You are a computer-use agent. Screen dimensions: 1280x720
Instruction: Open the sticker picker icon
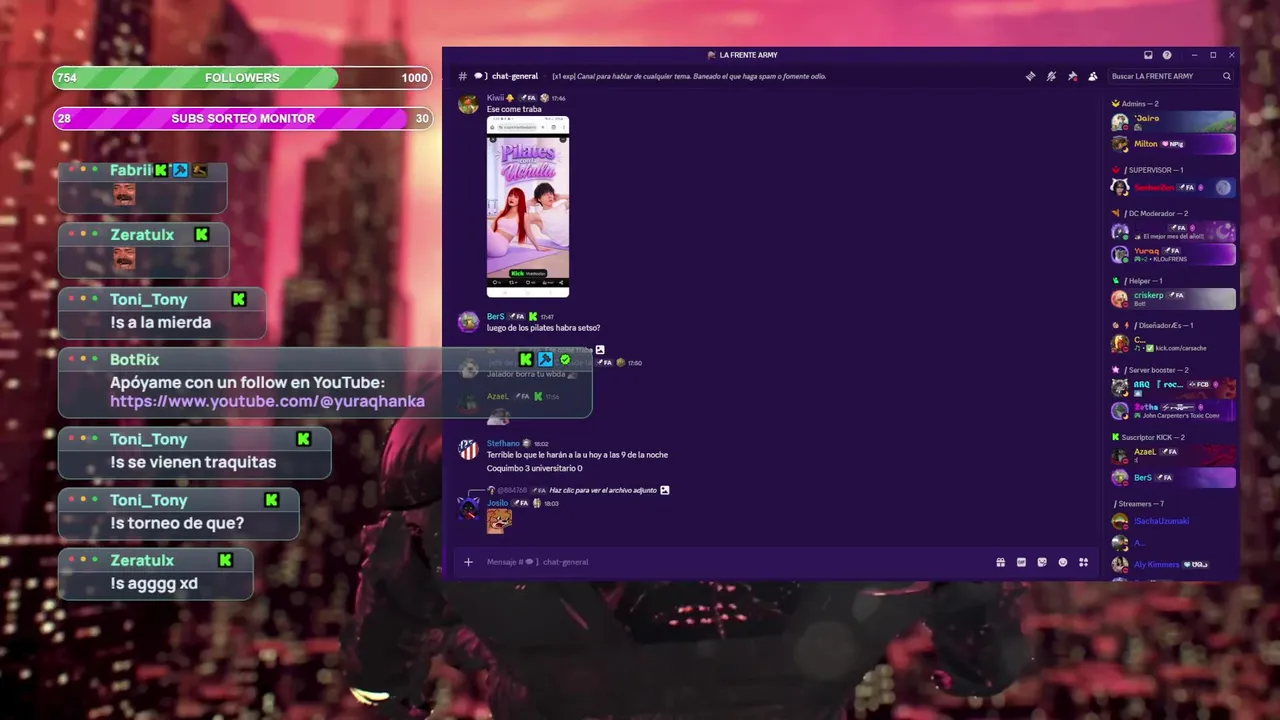tap(1042, 562)
